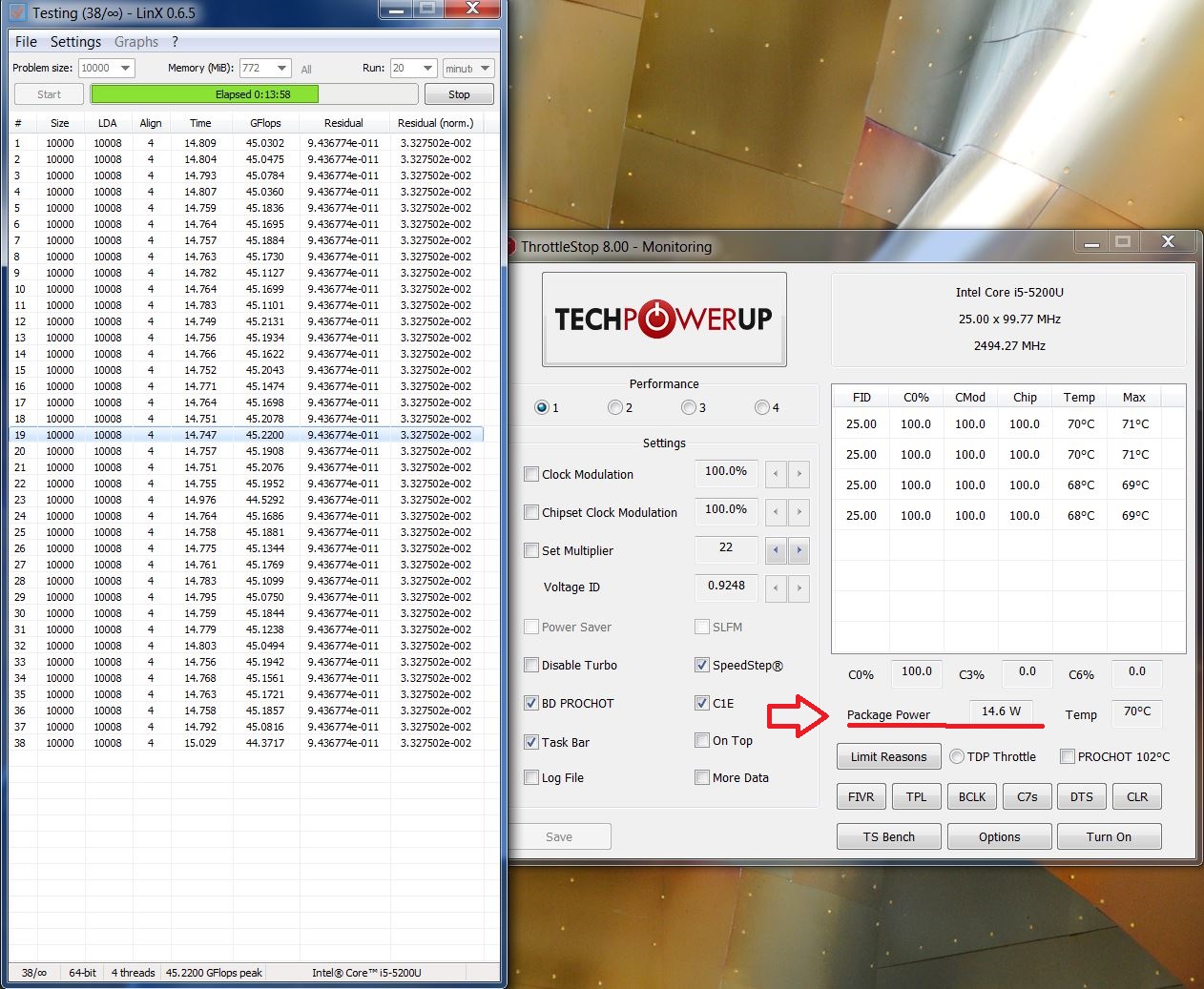
Task: Open the minutes unit dropdown
Action: (468, 68)
